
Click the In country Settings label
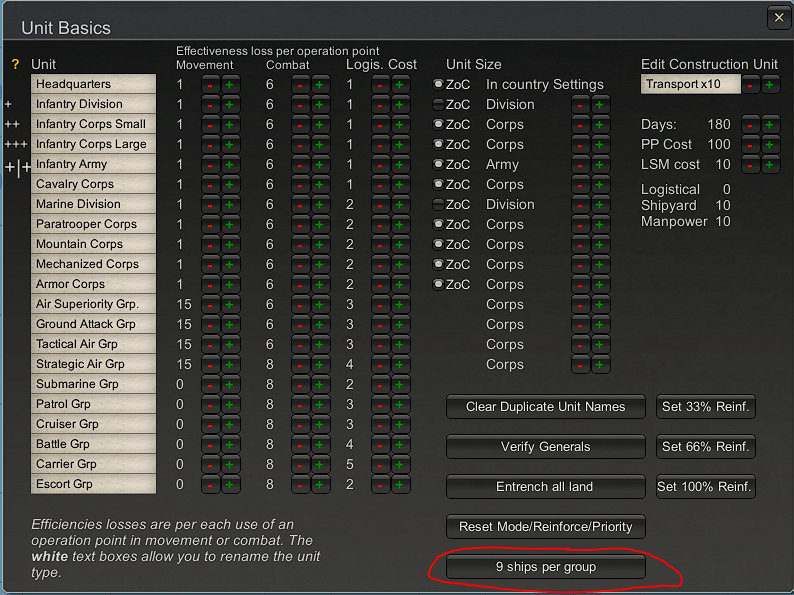[x=545, y=85]
